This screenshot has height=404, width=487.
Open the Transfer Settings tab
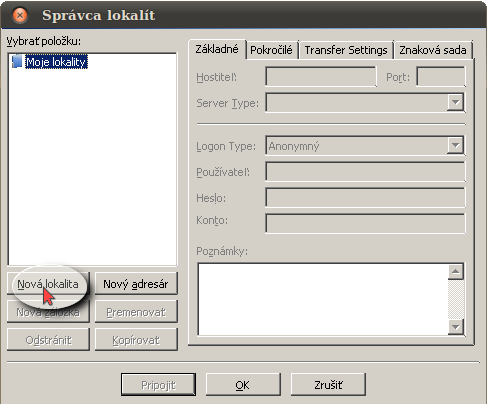346,50
